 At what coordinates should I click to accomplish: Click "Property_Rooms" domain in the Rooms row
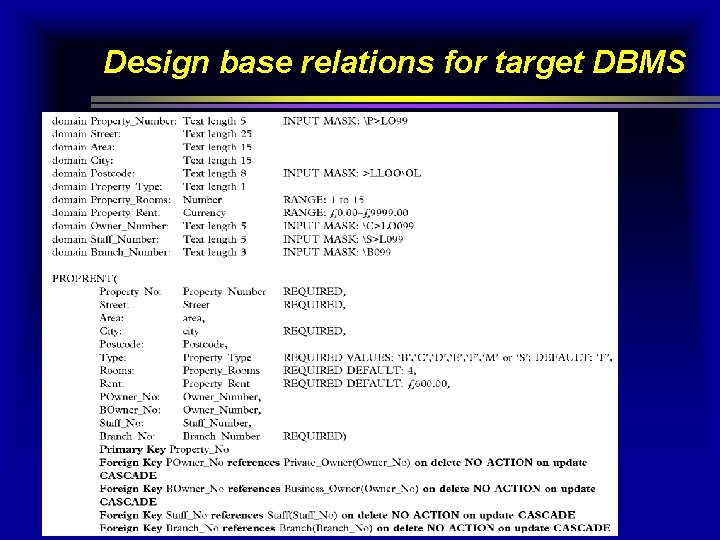coord(221,371)
